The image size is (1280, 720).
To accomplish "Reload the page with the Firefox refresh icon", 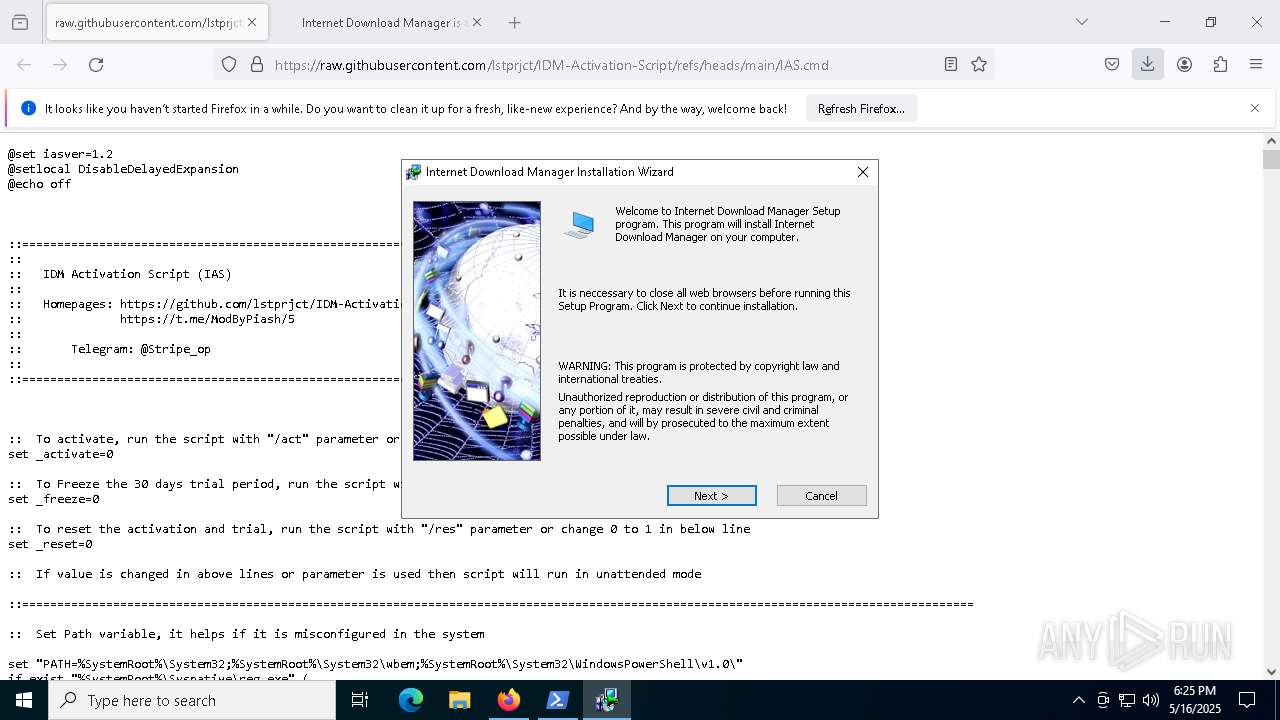I will [x=96, y=65].
